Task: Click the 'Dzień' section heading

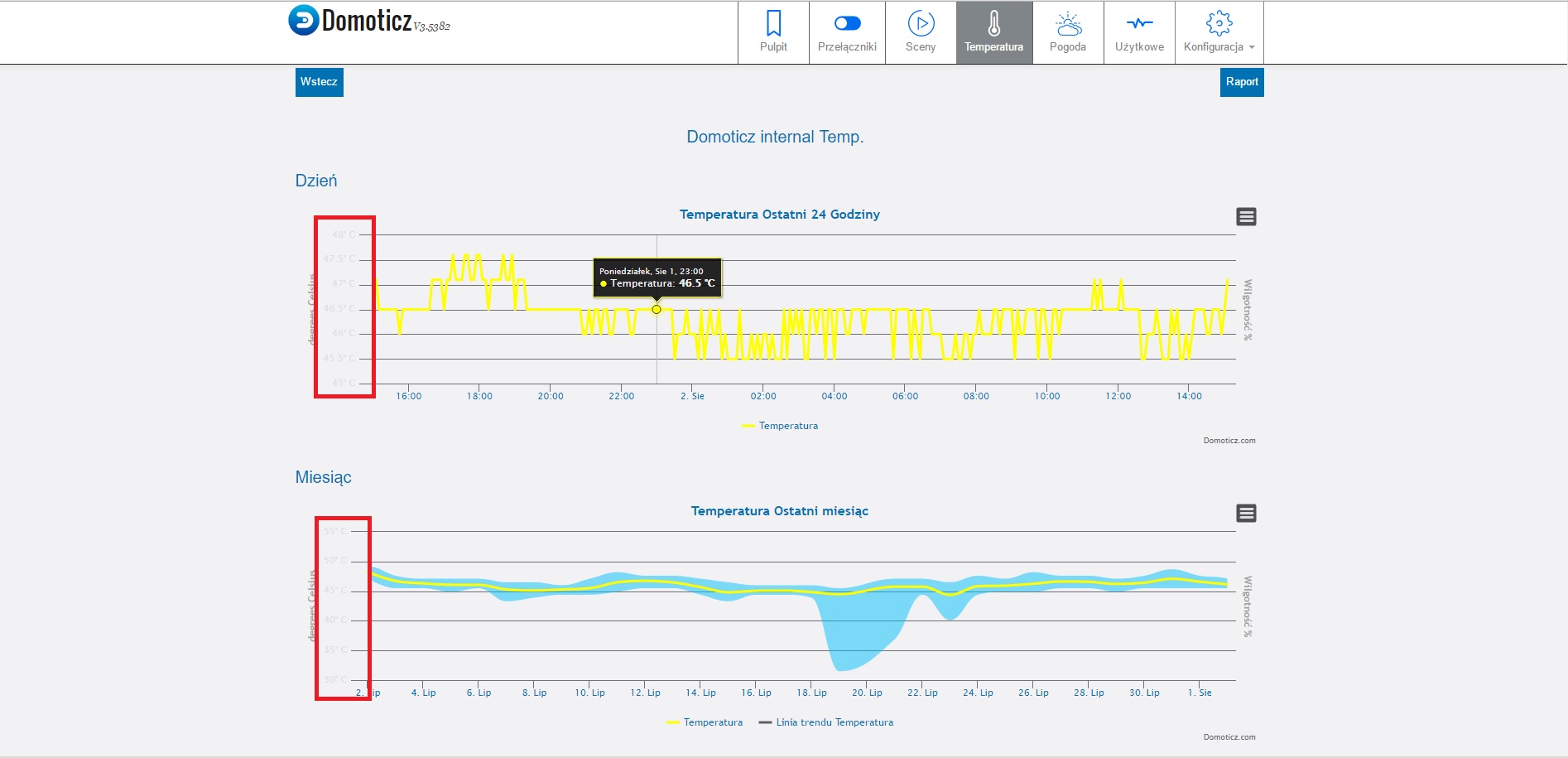Action: pos(316,181)
